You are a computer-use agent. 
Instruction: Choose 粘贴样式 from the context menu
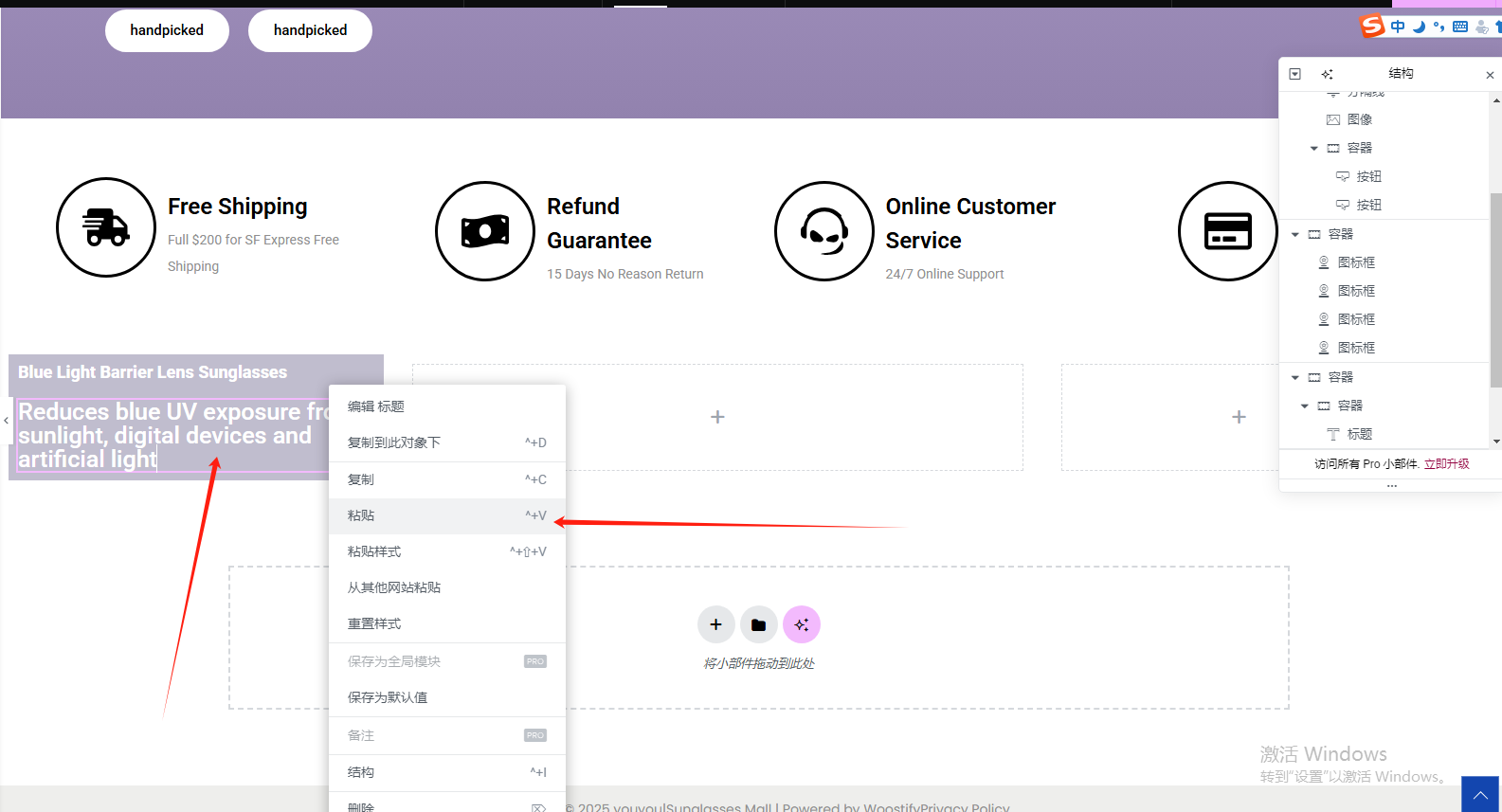447,551
